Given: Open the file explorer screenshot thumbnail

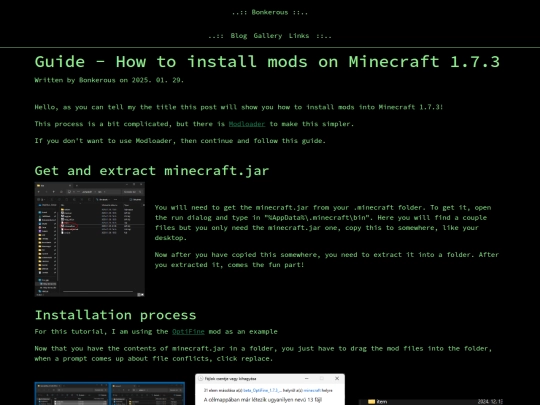Looking at the screenshot, I should tap(90, 239).
